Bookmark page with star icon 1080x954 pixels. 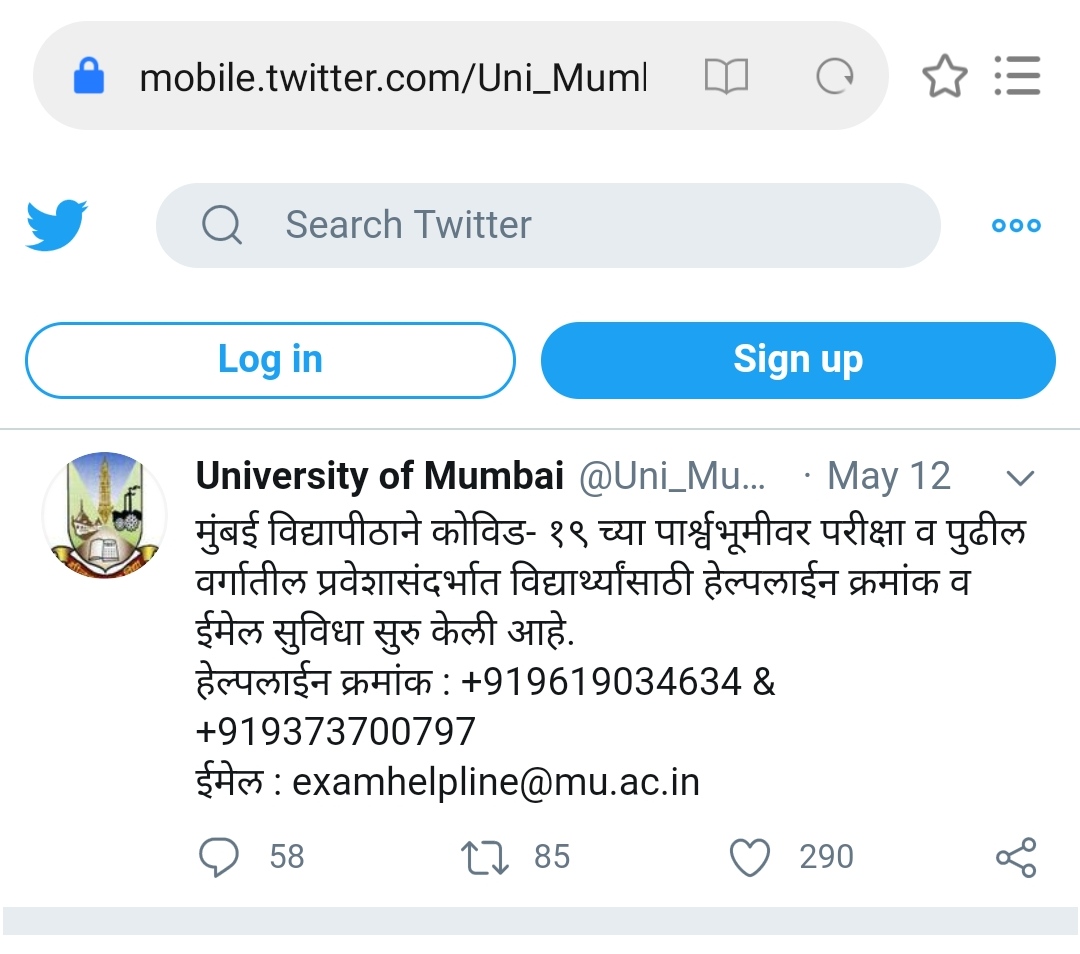click(x=945, y=76)
